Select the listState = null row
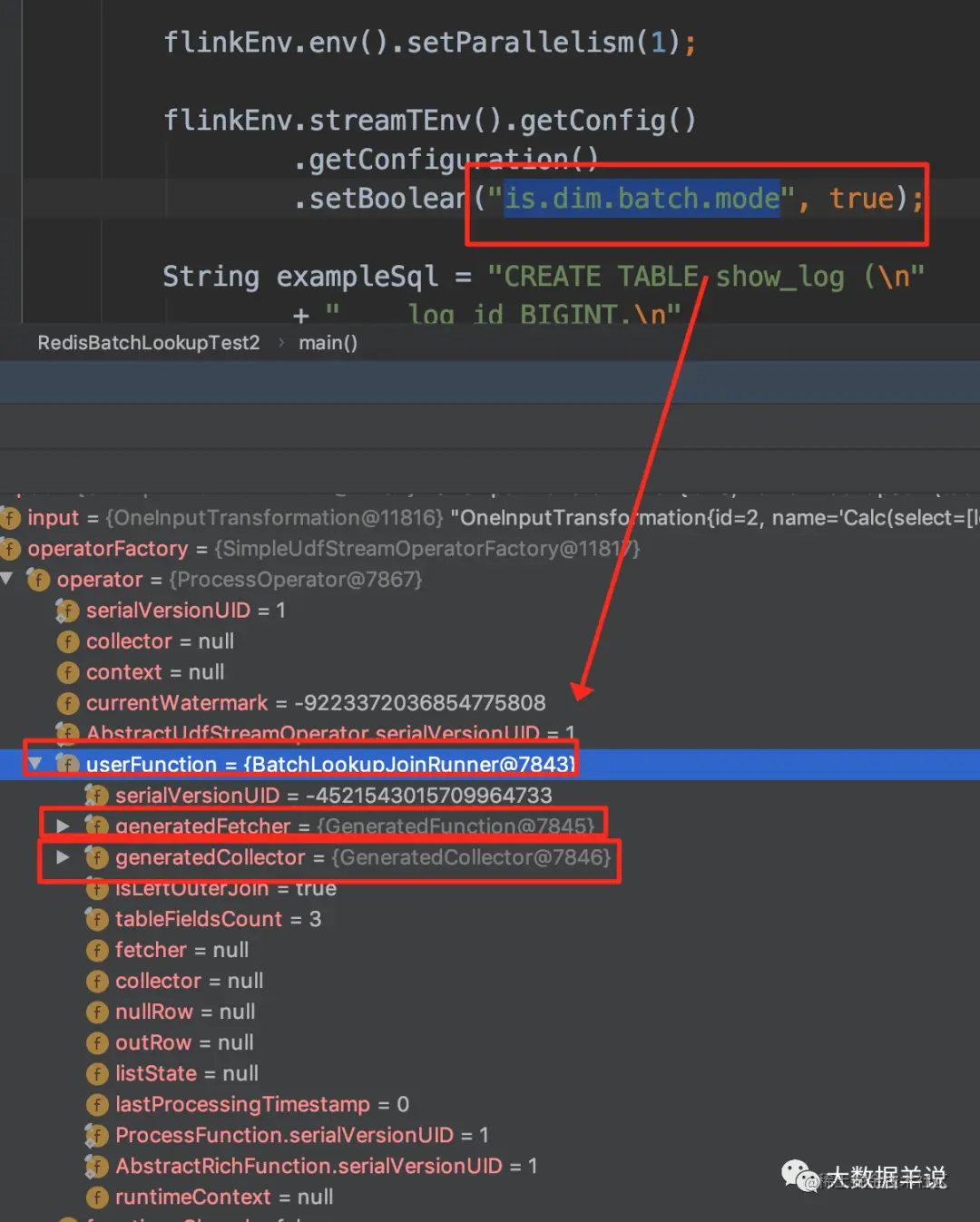 coord(490,1073)
